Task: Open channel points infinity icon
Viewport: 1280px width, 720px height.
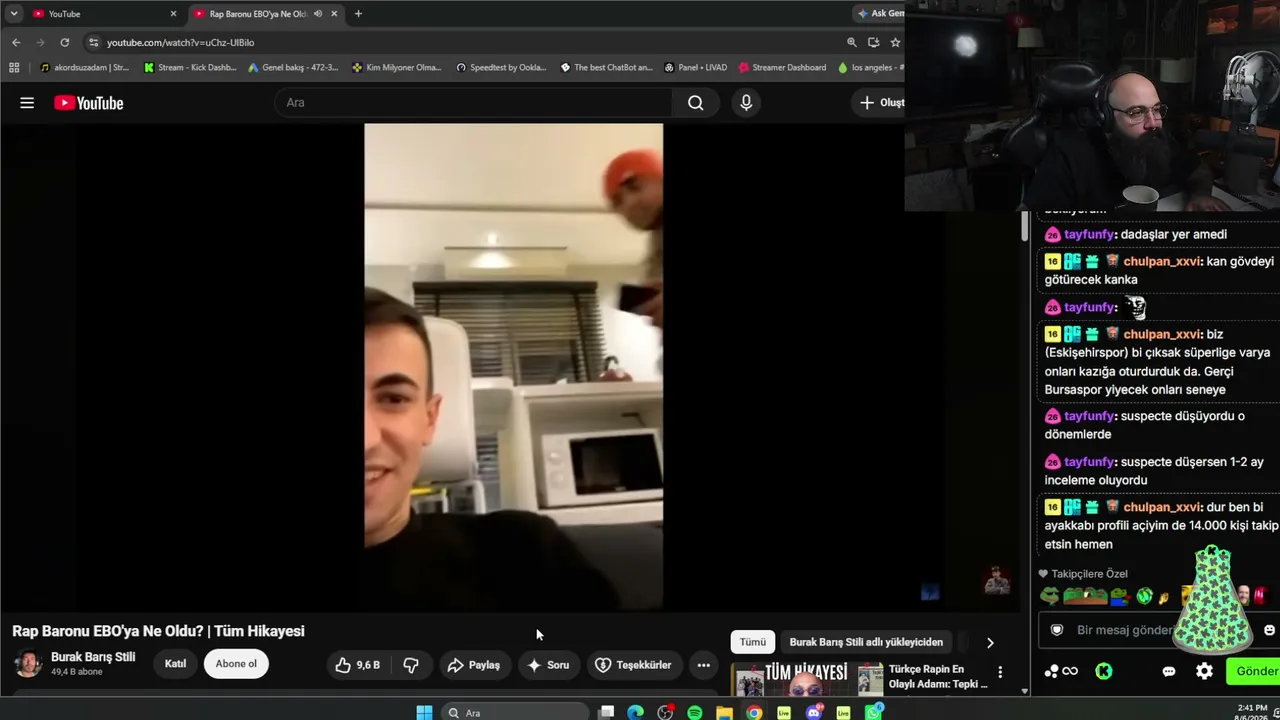Action: click(1062, 671)
